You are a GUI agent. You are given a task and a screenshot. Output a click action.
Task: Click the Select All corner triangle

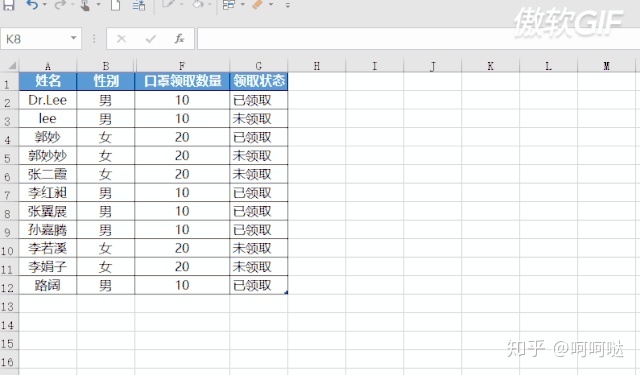(12, 65)
